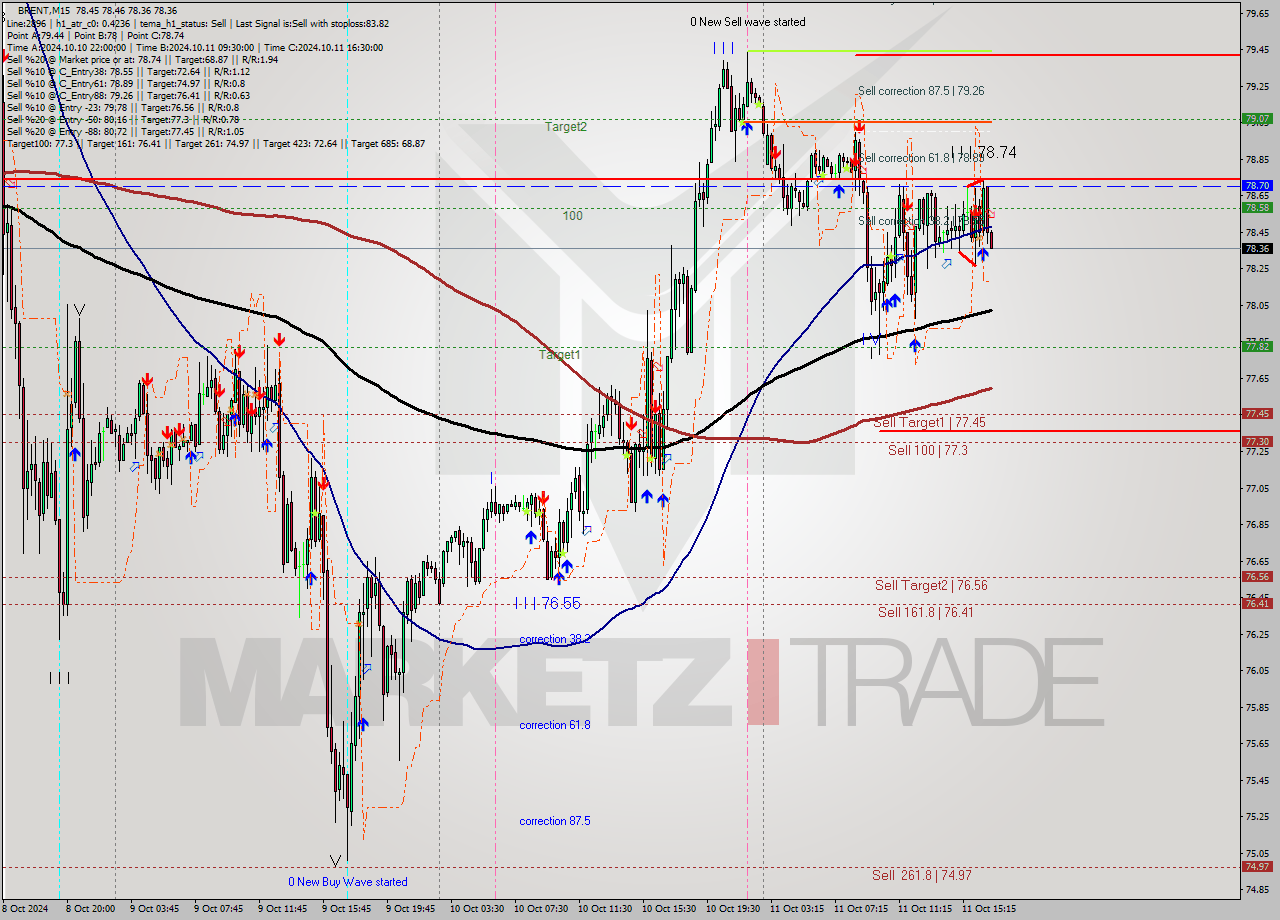Click the '8 Oct 2024' time label
This screenshot has height=920, width=1280.
tap(26, 909)
